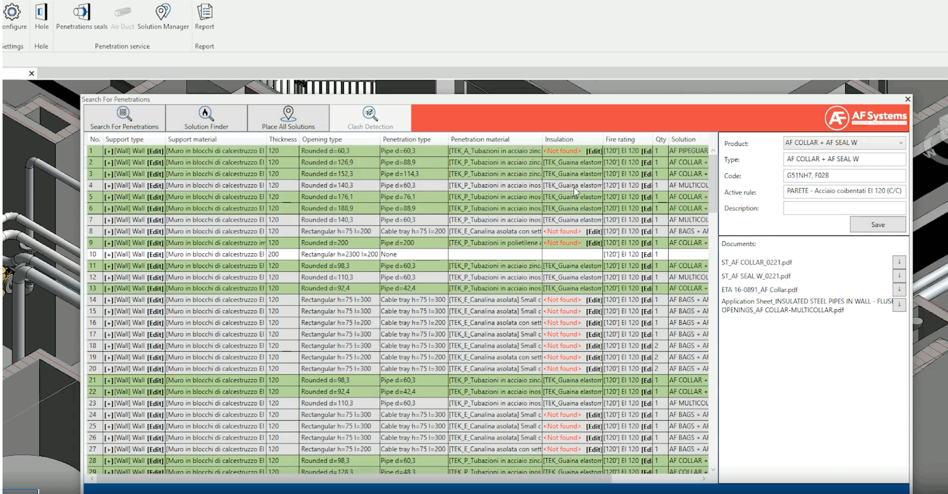Screen dimensions: 948x494
Task: Expand row 14 support type with [+]
Action: point(109,300)
